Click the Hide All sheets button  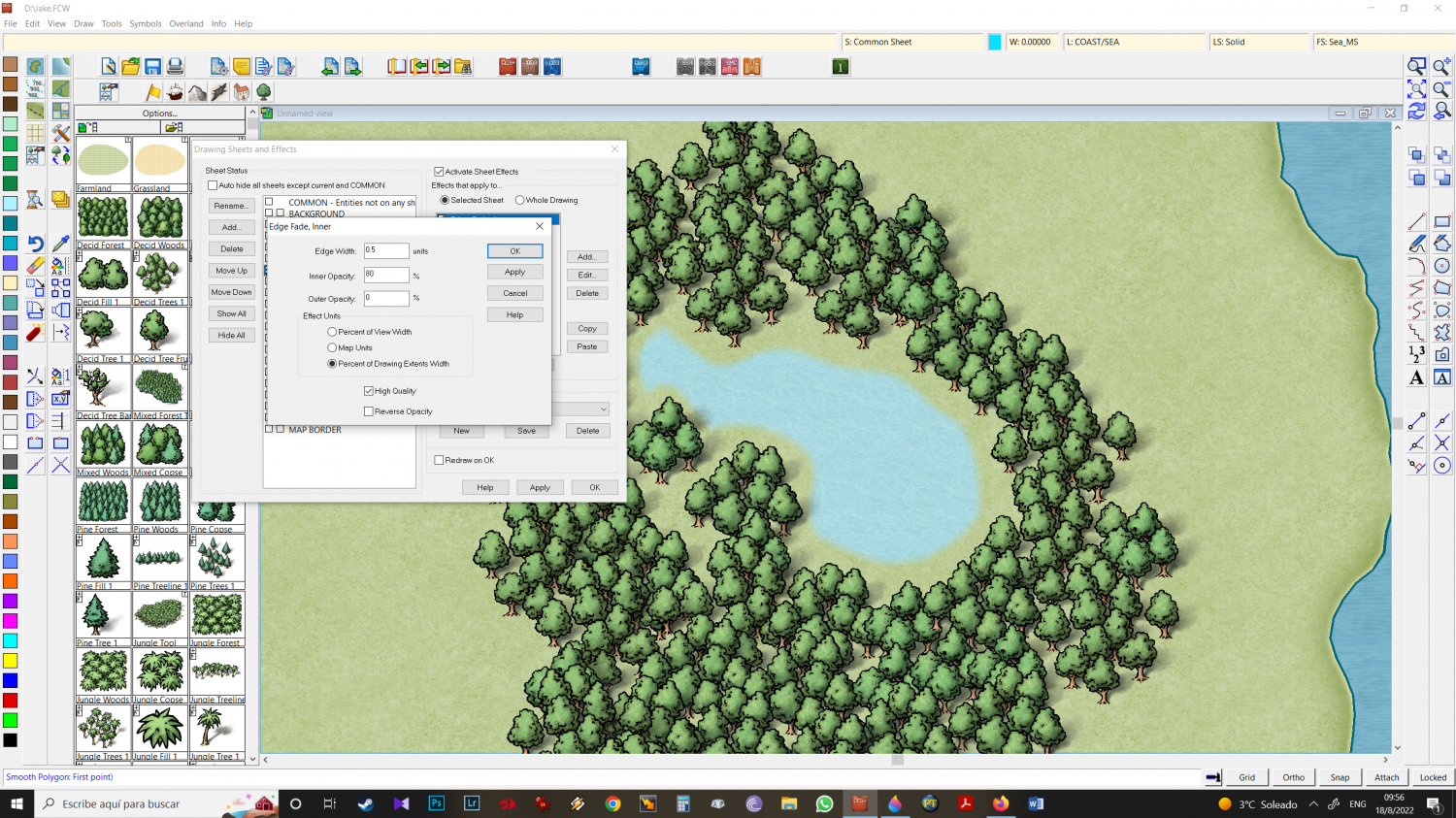[232, 335]
